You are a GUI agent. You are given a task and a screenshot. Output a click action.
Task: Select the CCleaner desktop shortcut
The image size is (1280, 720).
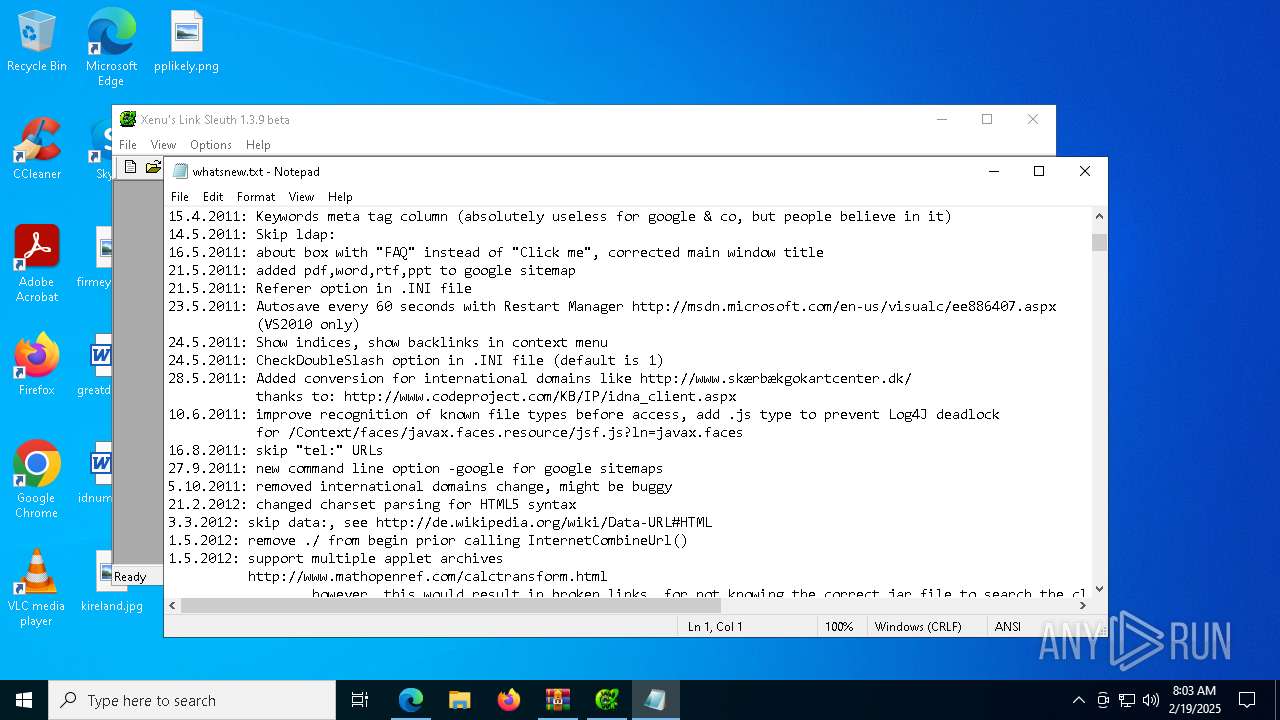point(37,150)
